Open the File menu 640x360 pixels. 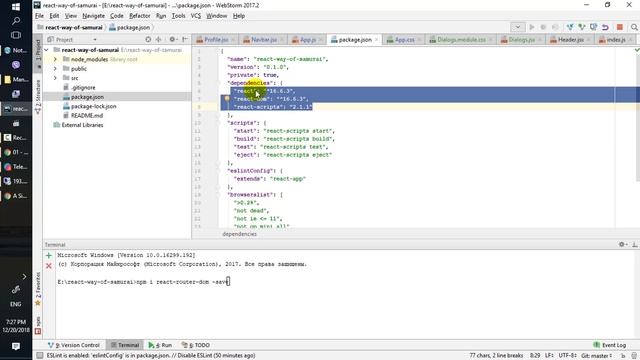tap(40, 16)
